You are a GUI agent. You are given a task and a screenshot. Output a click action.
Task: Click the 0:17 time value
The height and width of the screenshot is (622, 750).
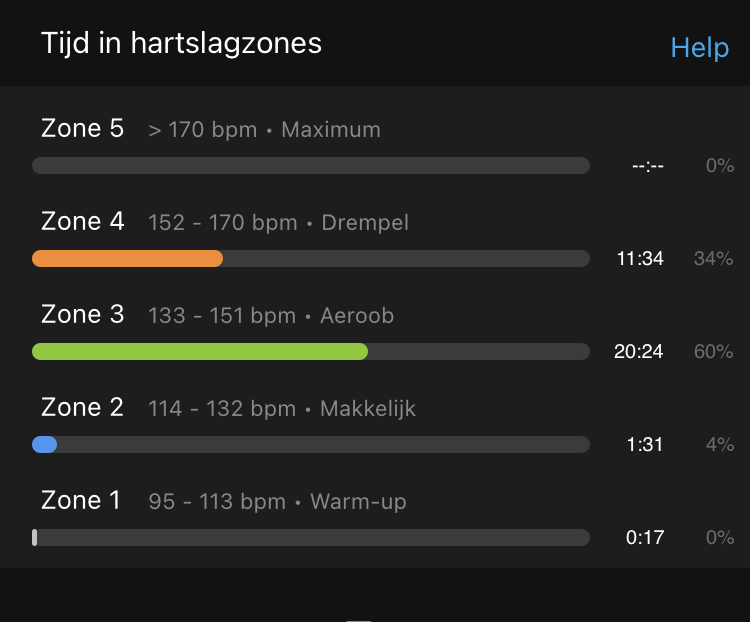(645, 538)
